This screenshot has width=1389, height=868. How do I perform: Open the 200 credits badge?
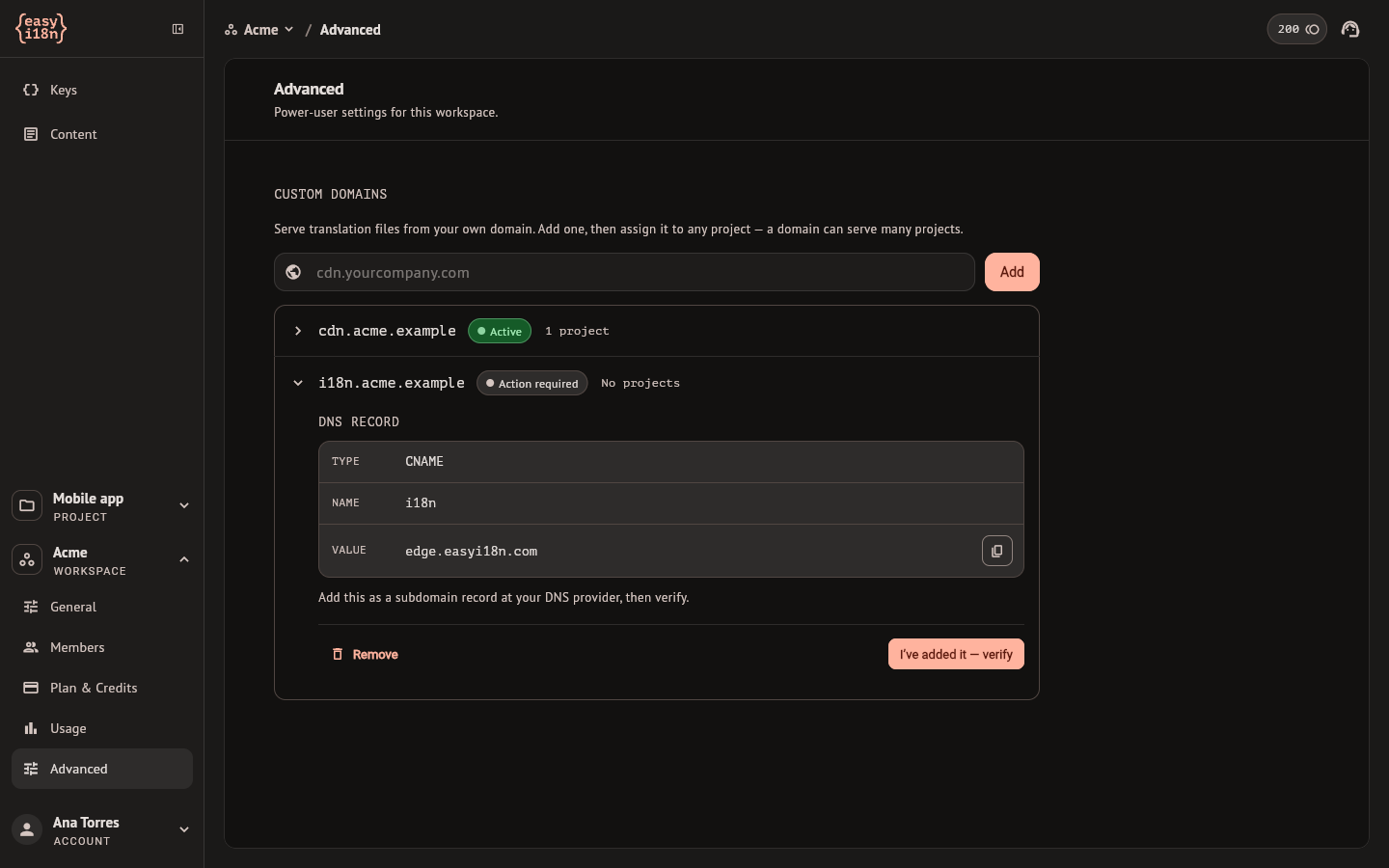pyautogui.click(x=1296, y=29)
